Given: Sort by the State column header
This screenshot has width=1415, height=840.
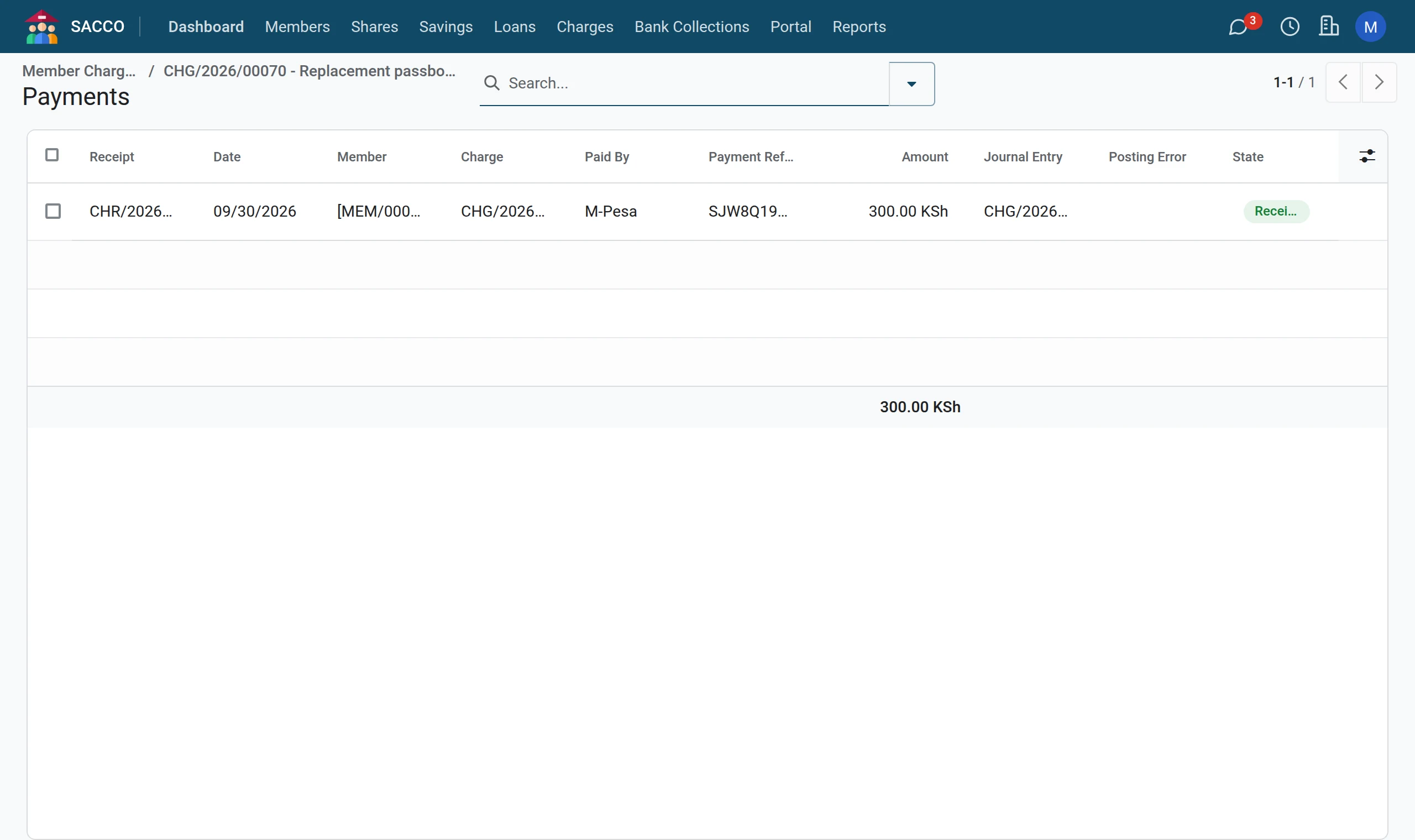Looking at the screenshot, I should (1248, 157).
